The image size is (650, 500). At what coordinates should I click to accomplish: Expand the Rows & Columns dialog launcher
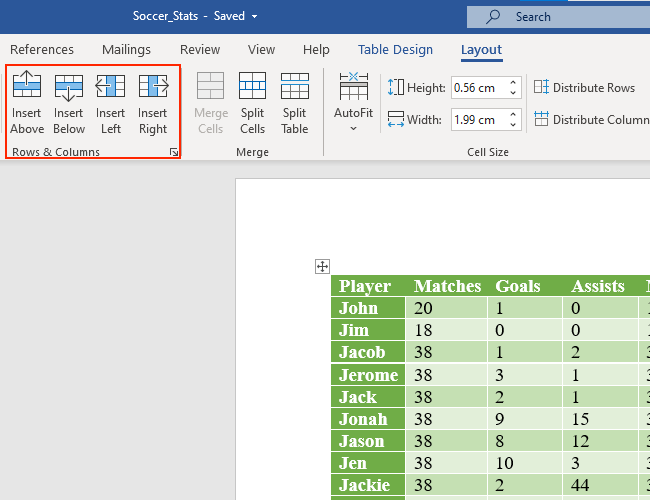click(174, 152)
